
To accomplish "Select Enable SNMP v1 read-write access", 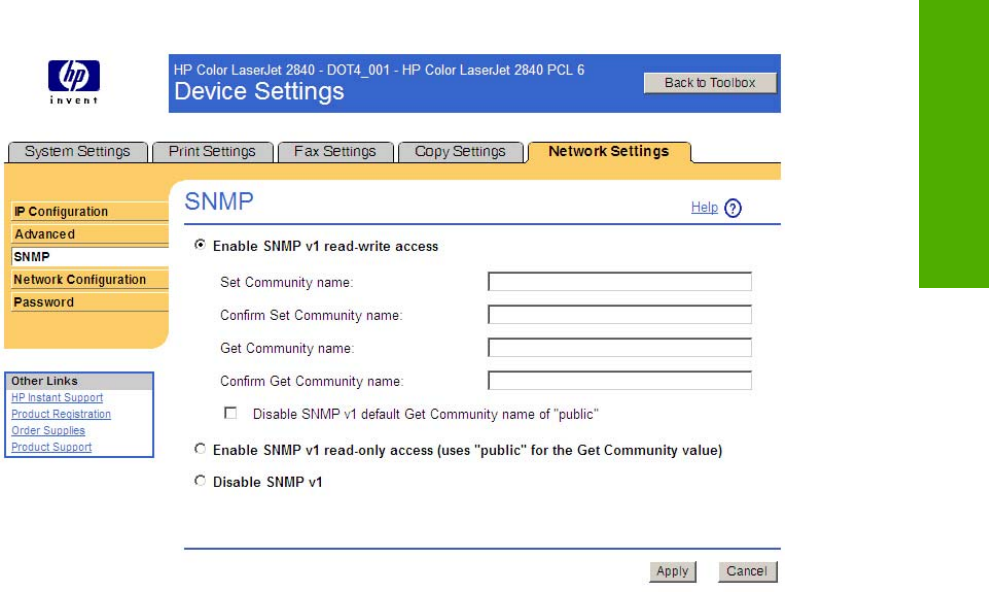I will point(200,245).
